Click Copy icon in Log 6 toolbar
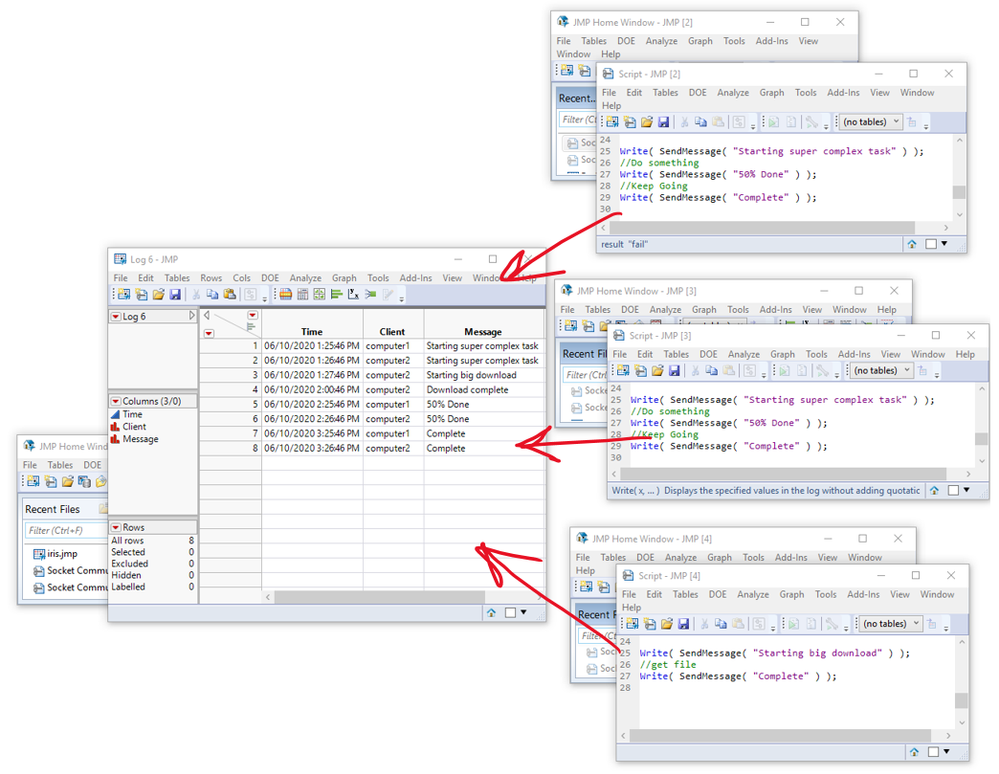Image resolution: width=999 pixels, height=774 pixels. tap(212, 294)
